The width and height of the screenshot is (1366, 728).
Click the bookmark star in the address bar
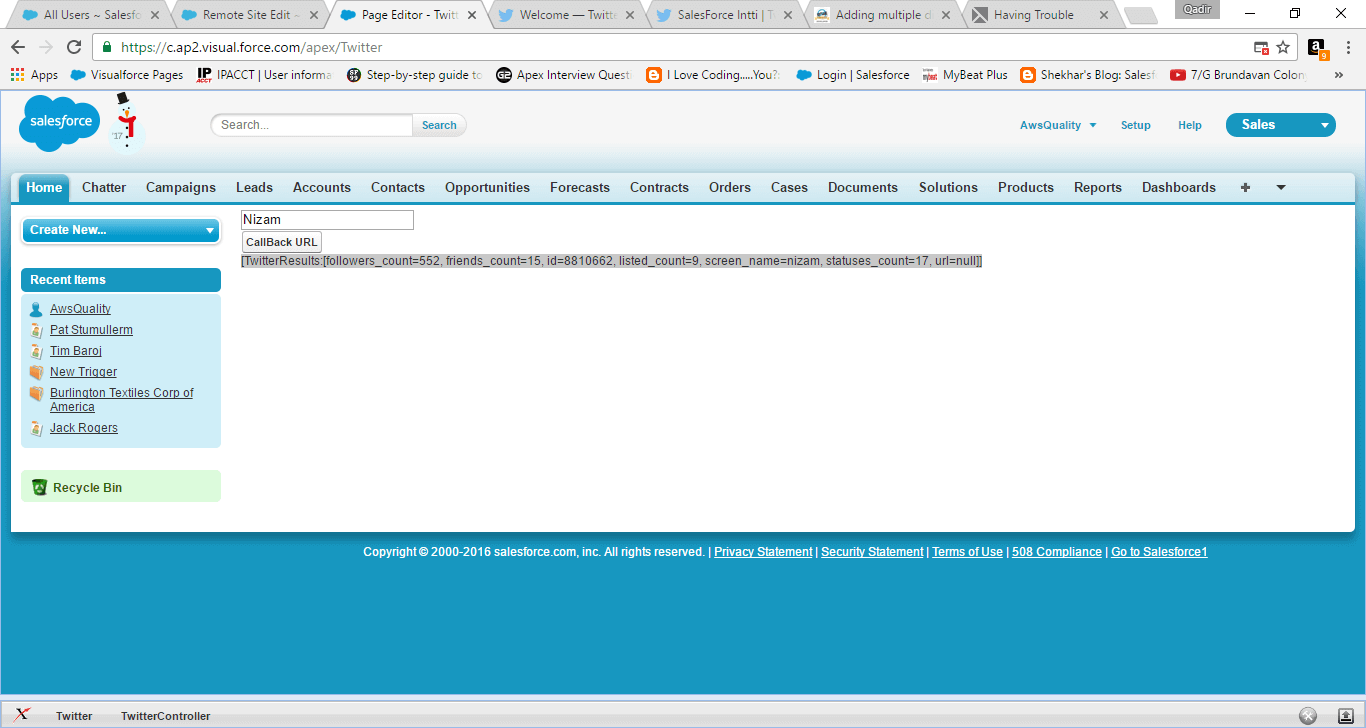coord(1283,47)
